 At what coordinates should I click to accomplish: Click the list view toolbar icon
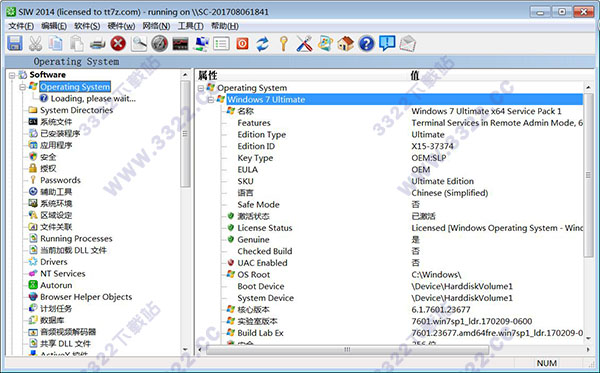click(x=222, y=44)
